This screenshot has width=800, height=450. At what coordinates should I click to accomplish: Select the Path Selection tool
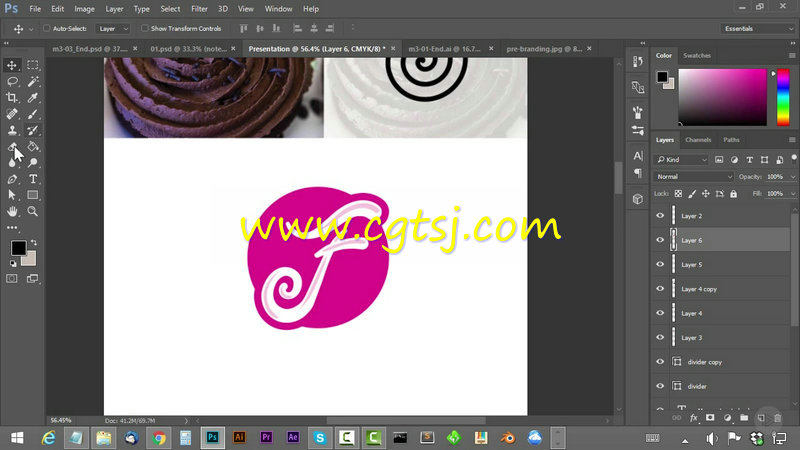12,195
